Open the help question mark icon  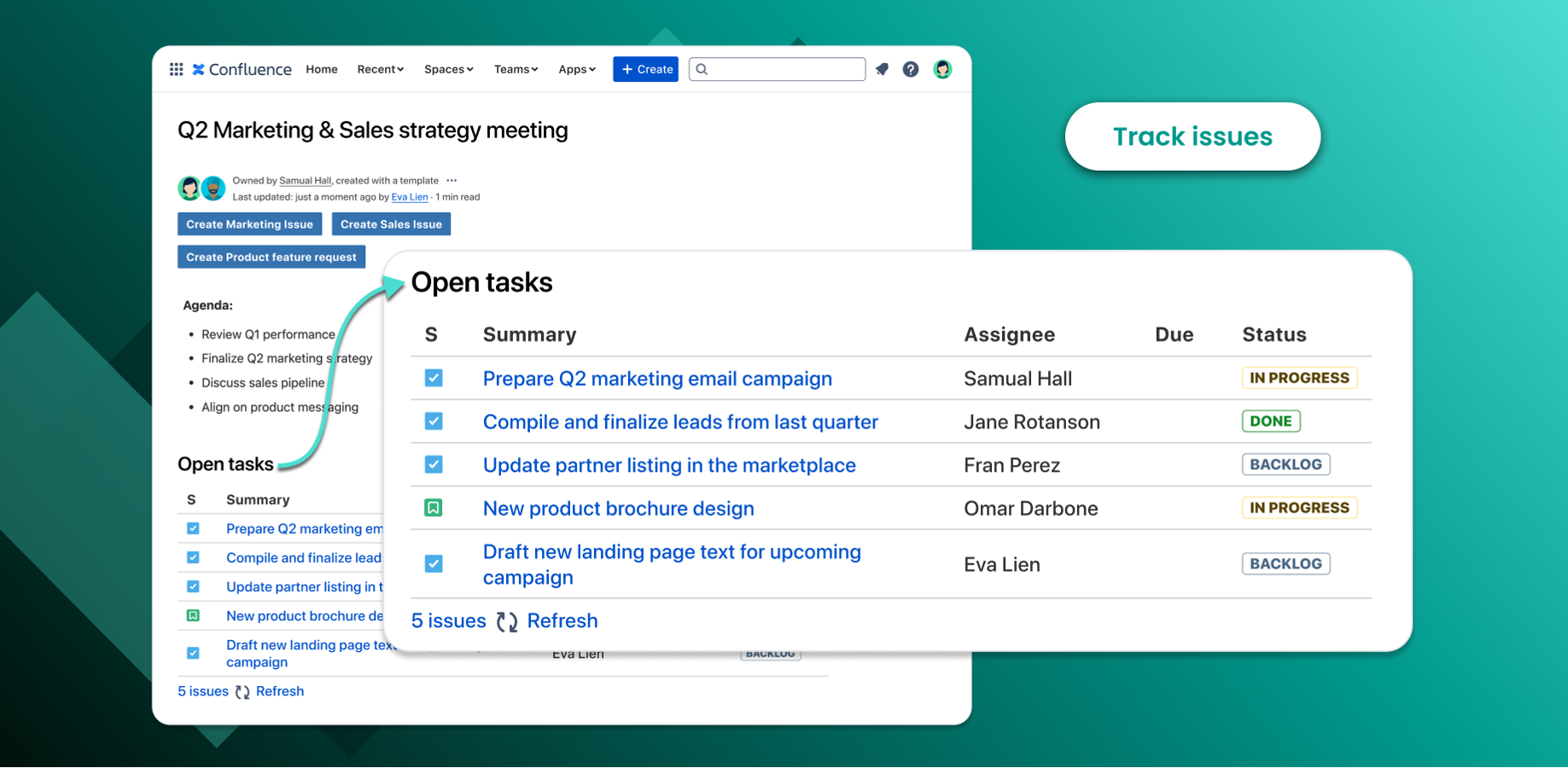coord(911,69)
